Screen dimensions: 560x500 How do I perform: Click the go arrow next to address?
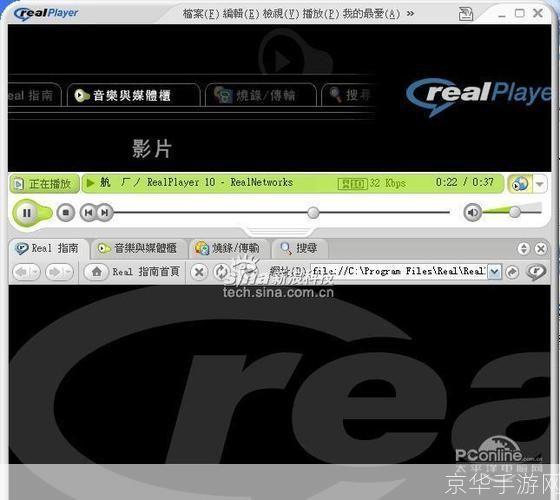[x=512, y=272]
